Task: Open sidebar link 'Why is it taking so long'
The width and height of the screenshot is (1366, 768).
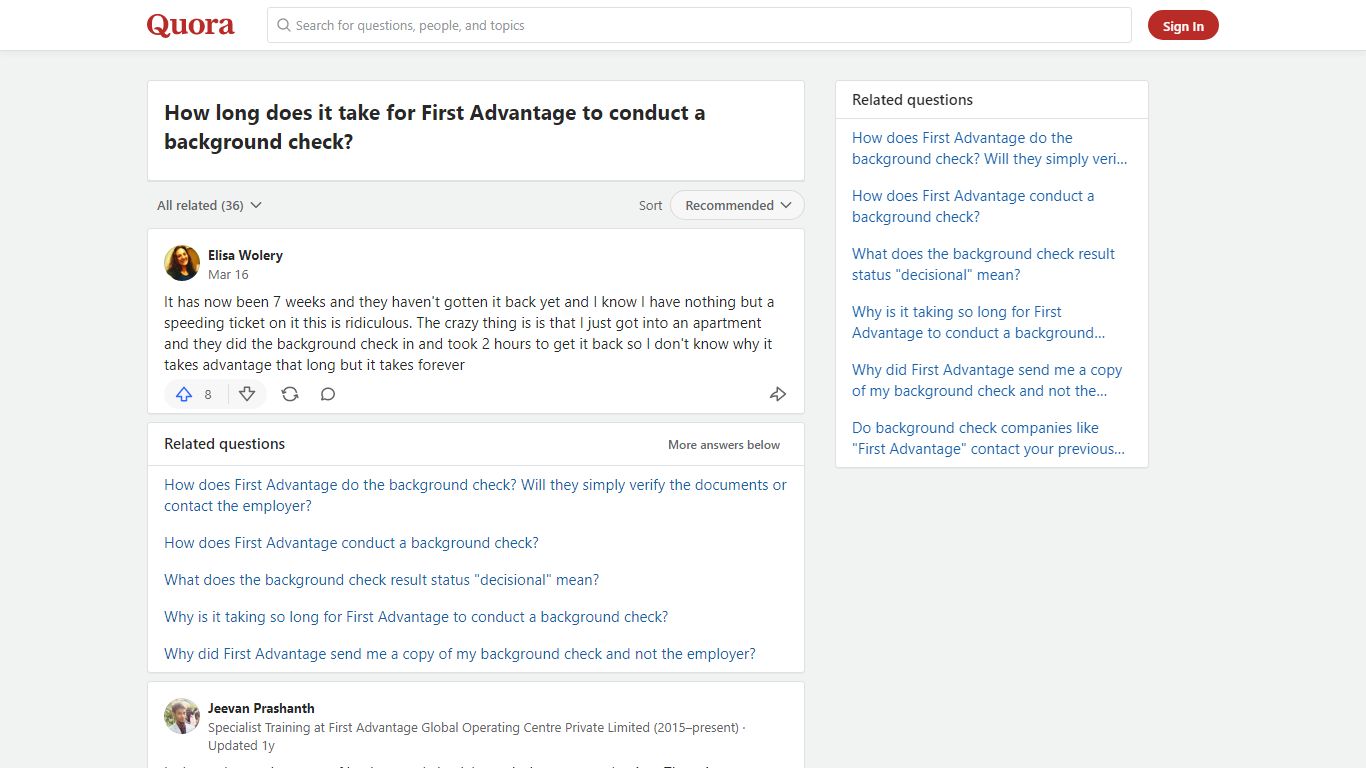Action: [x=978, y=322]
